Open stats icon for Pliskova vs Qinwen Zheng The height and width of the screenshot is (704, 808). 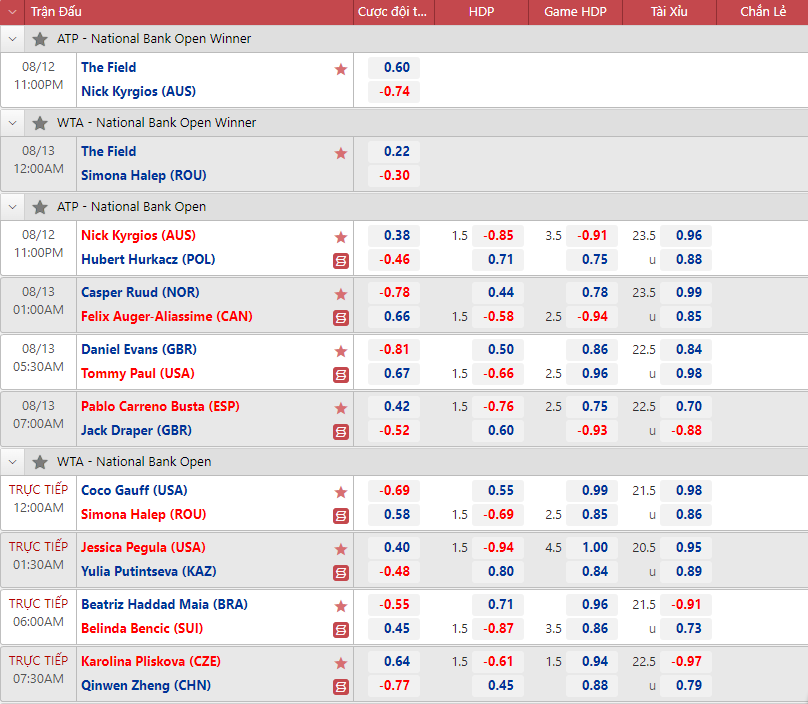[341, 687]
